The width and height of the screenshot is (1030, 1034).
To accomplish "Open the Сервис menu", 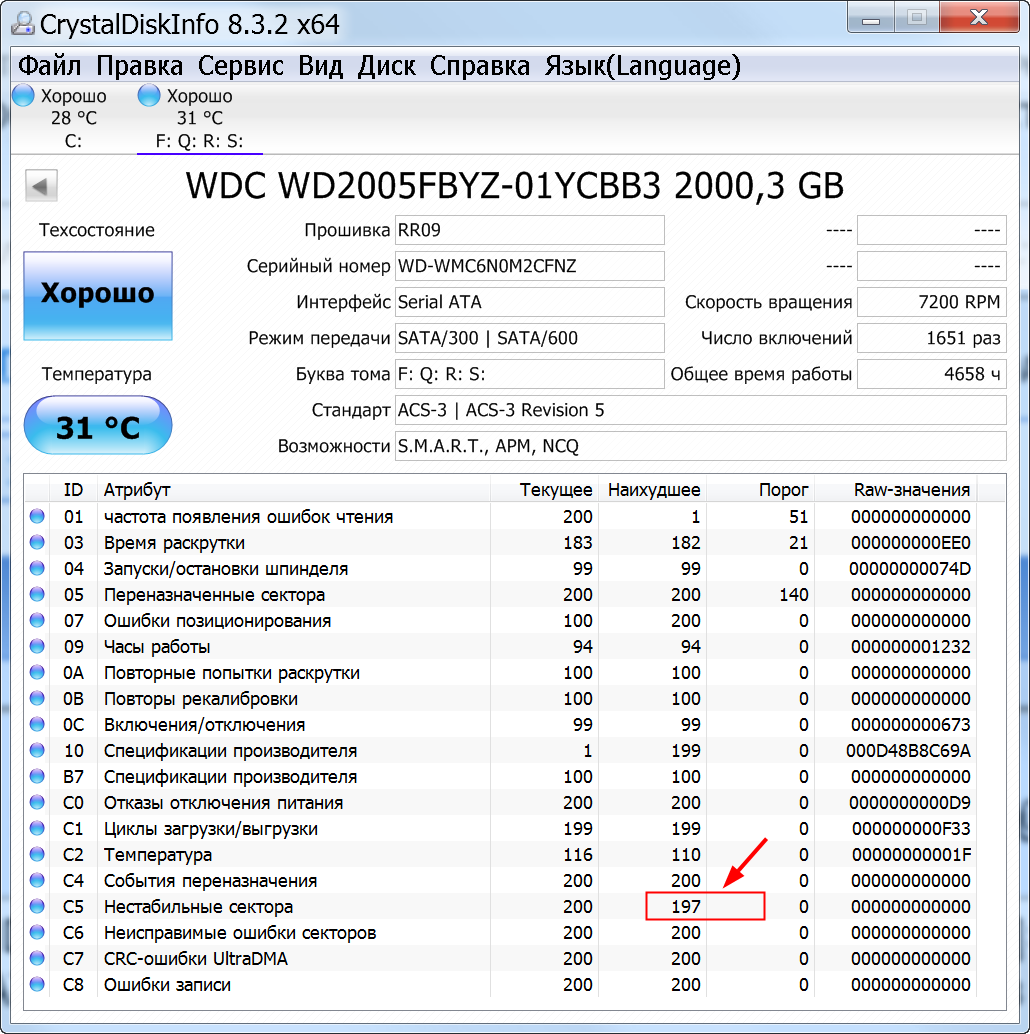I will [241, 66].
